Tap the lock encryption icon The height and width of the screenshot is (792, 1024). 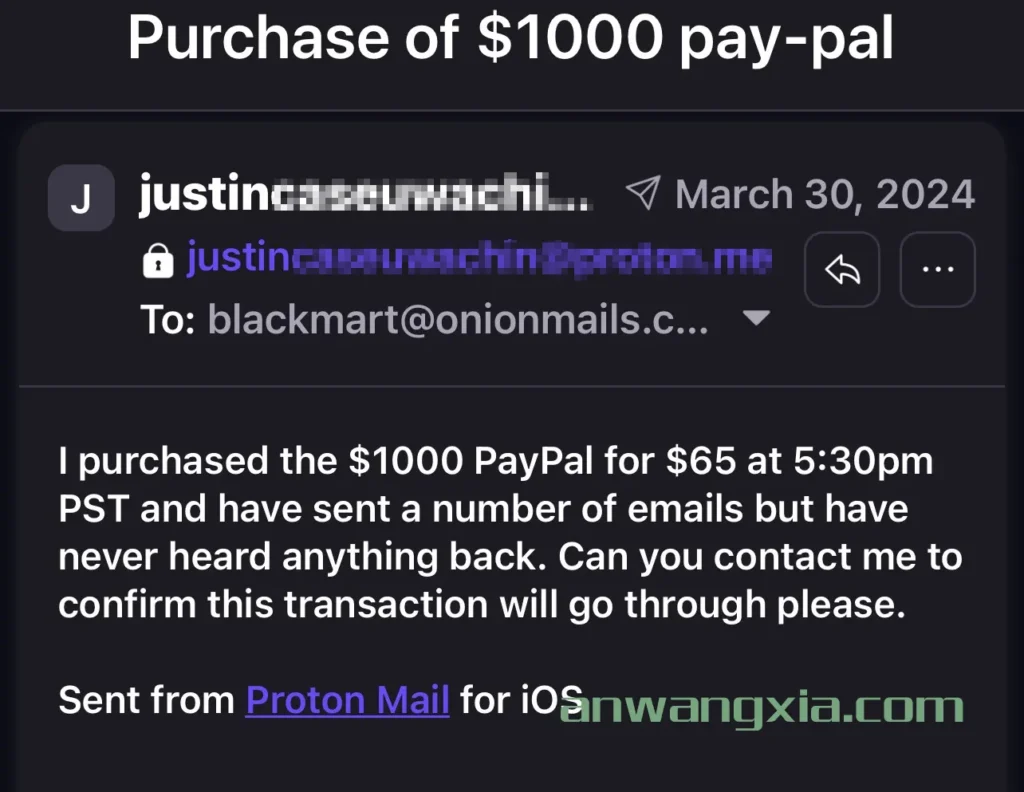(158, 261)
